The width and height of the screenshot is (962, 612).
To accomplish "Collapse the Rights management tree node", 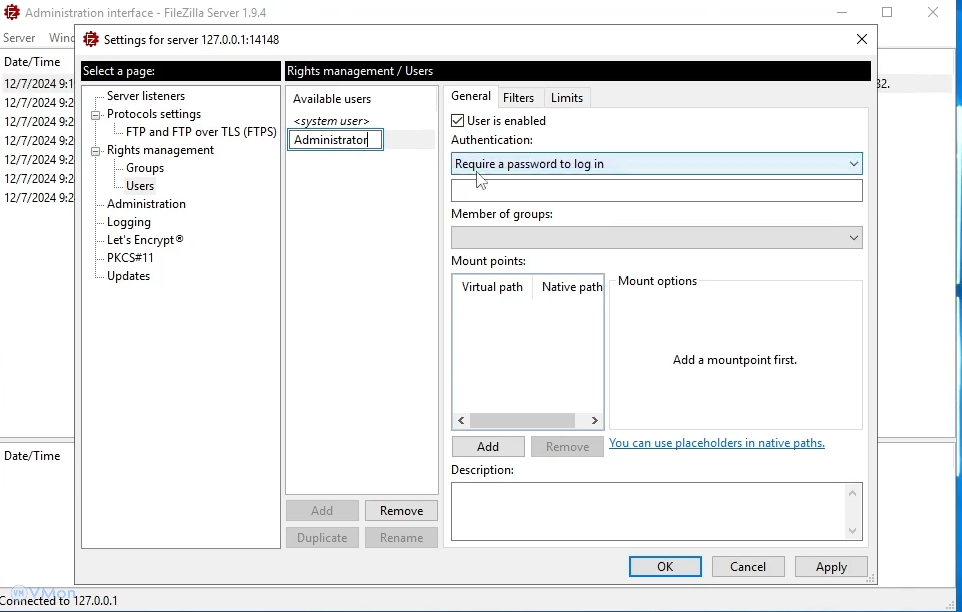I will click(97, 151).
